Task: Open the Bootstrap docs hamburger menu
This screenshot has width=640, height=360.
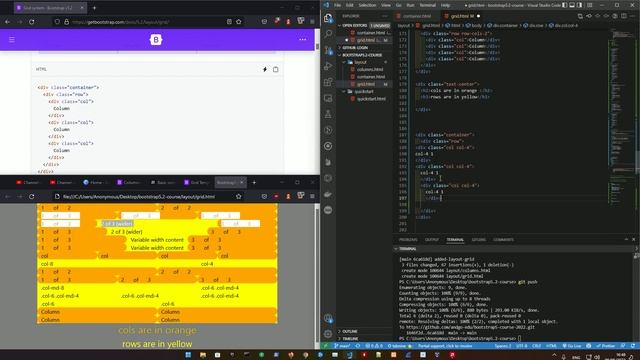Action: click(12, 40)
